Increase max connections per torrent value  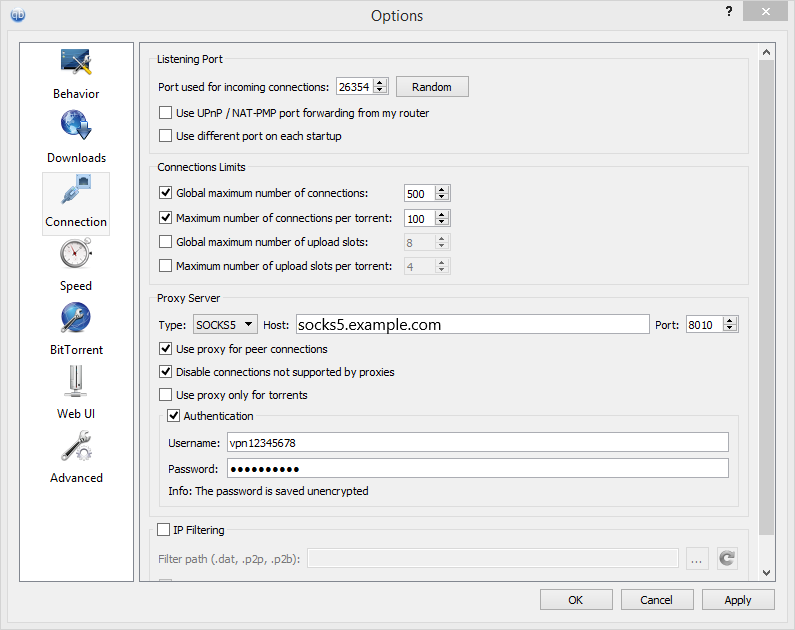tap(442, 214)
